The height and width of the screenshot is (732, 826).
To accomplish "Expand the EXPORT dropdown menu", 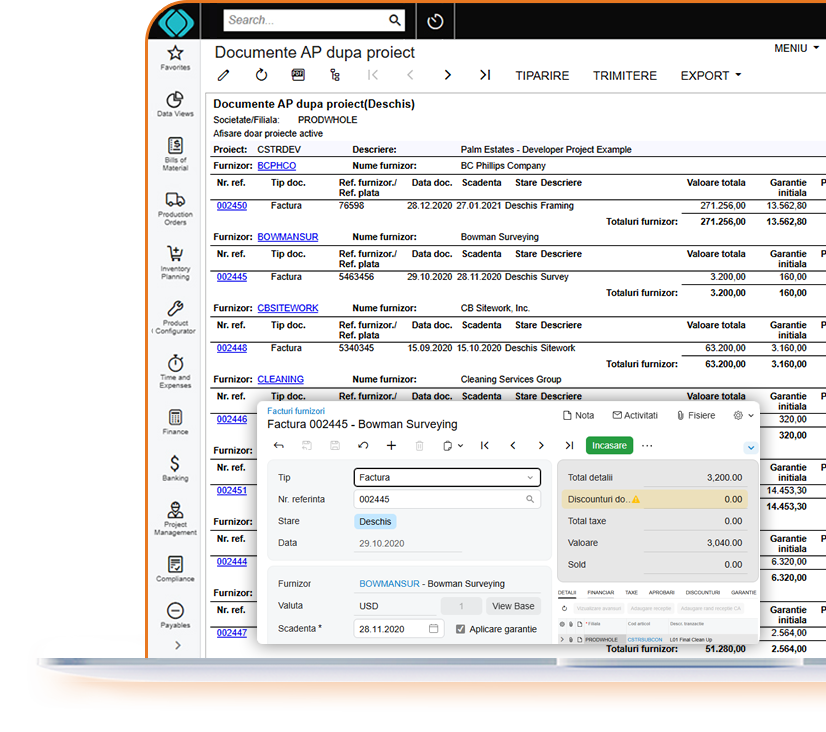I will [710, 75].
